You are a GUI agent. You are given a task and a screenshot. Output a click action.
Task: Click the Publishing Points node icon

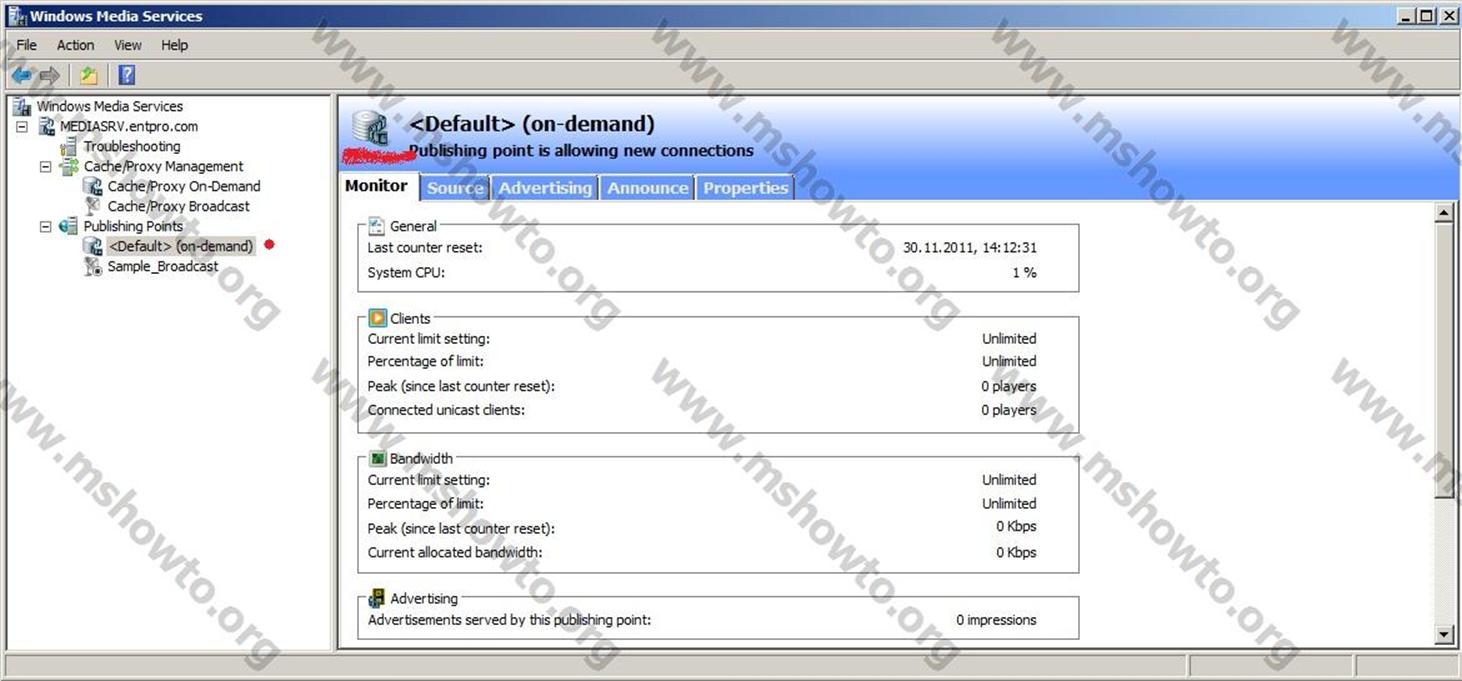pos(69,226)
